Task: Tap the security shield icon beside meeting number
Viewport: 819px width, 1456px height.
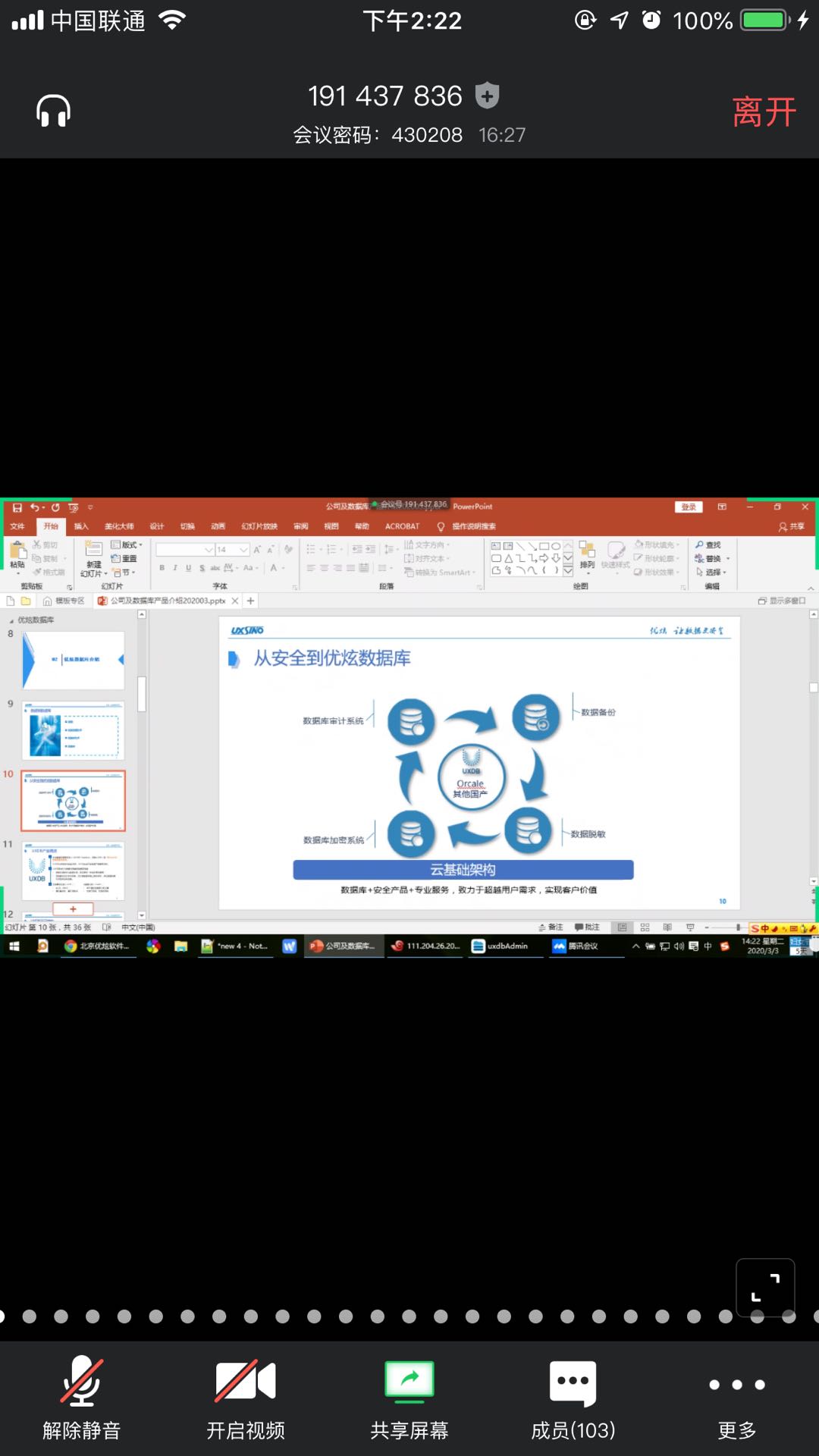Action: click(x=487, y=96)
